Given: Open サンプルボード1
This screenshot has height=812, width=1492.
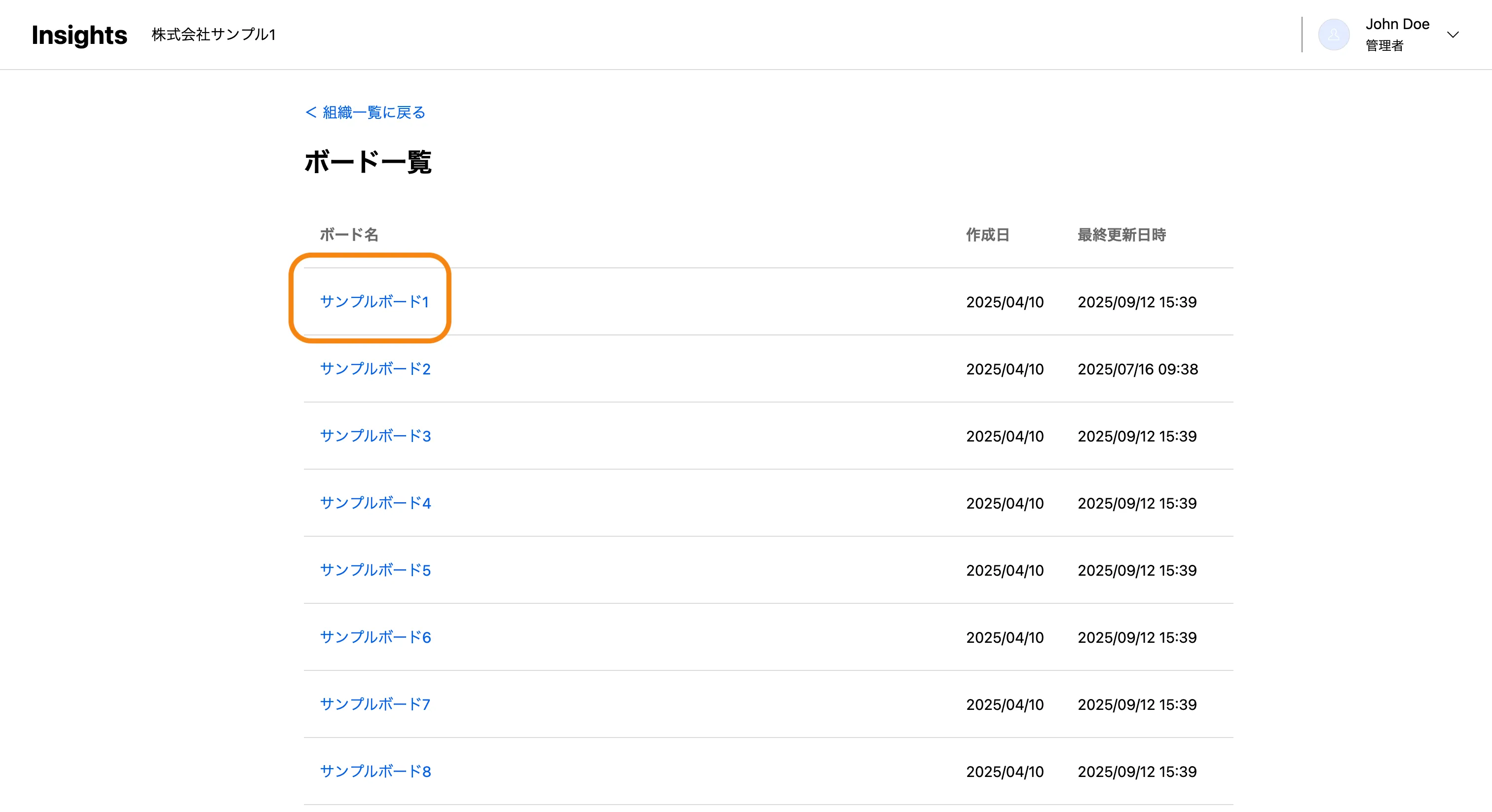Looking at the screenshot, I should point(374,302).
